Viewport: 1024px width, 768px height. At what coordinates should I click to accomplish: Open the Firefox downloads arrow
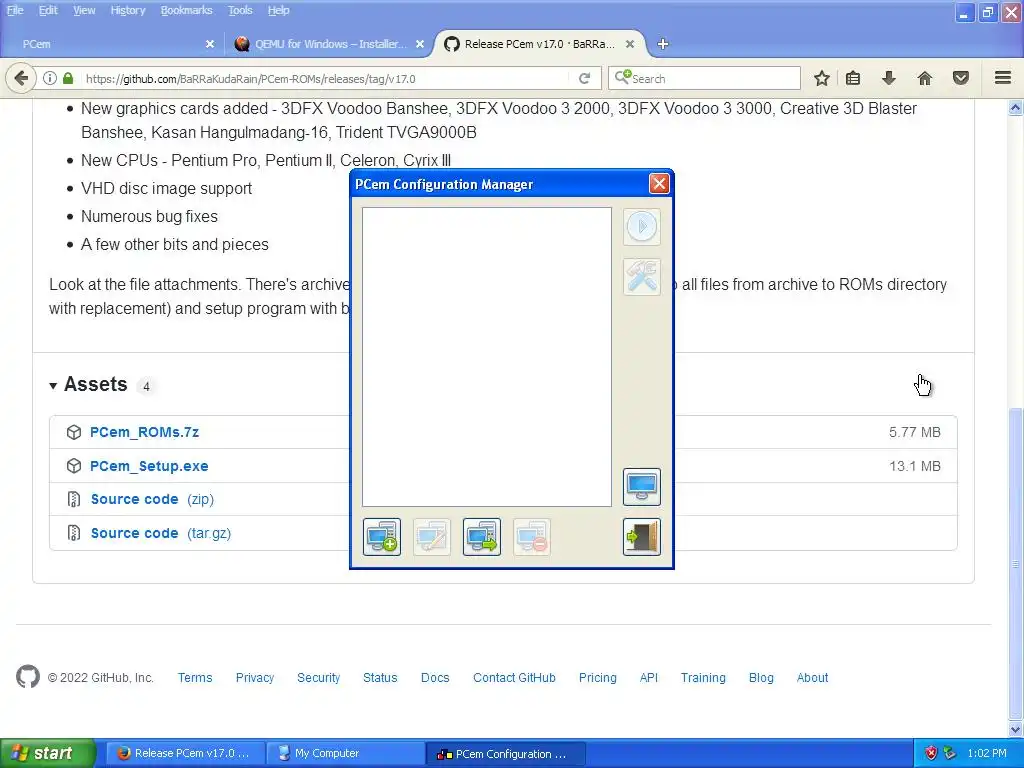pyautogui.click(x=888, y=78)
